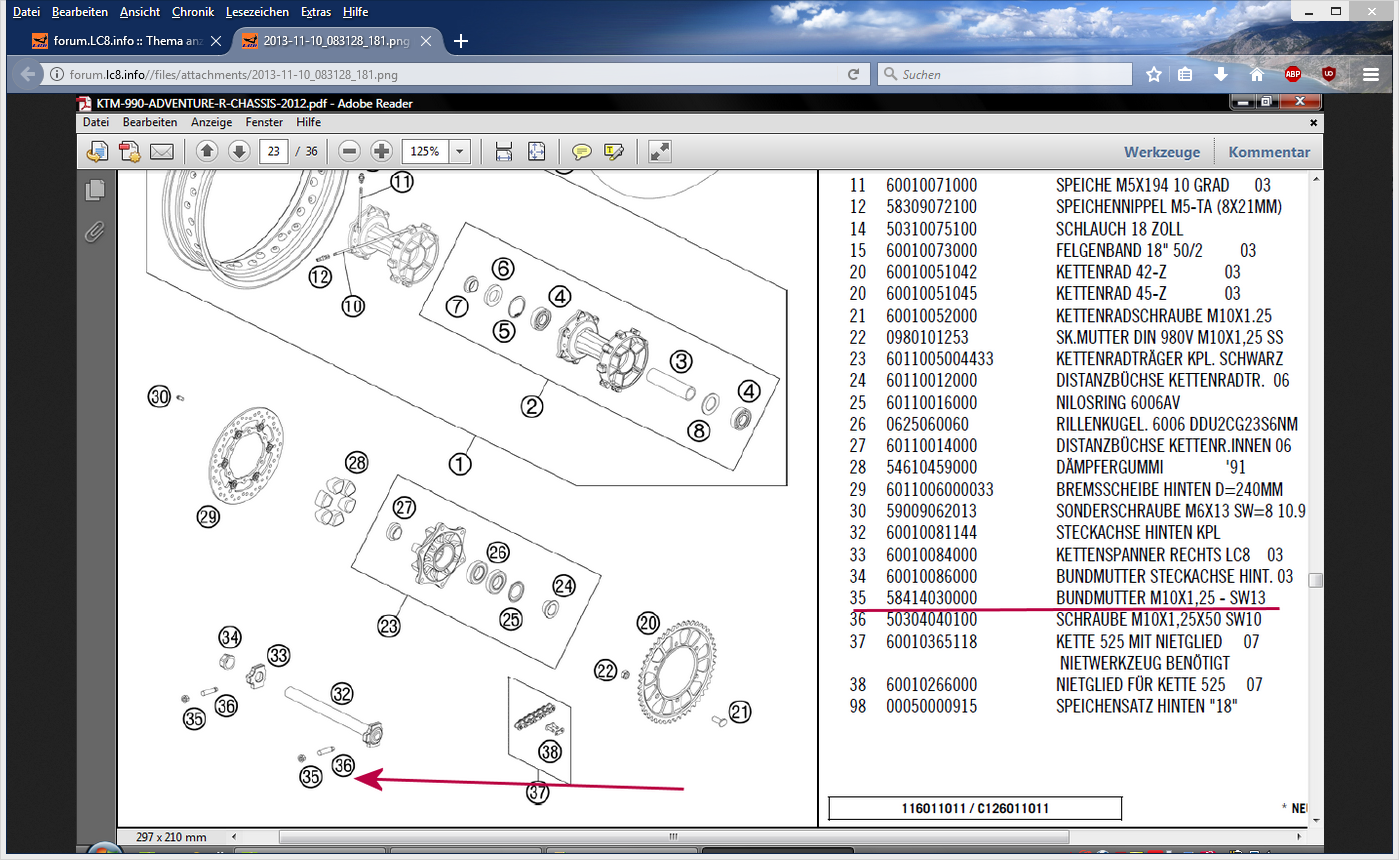Open the Werkzeuge tools pane
This screenshot has height=860, width=1399.
pyautogui.click(x=1161, y=152)
